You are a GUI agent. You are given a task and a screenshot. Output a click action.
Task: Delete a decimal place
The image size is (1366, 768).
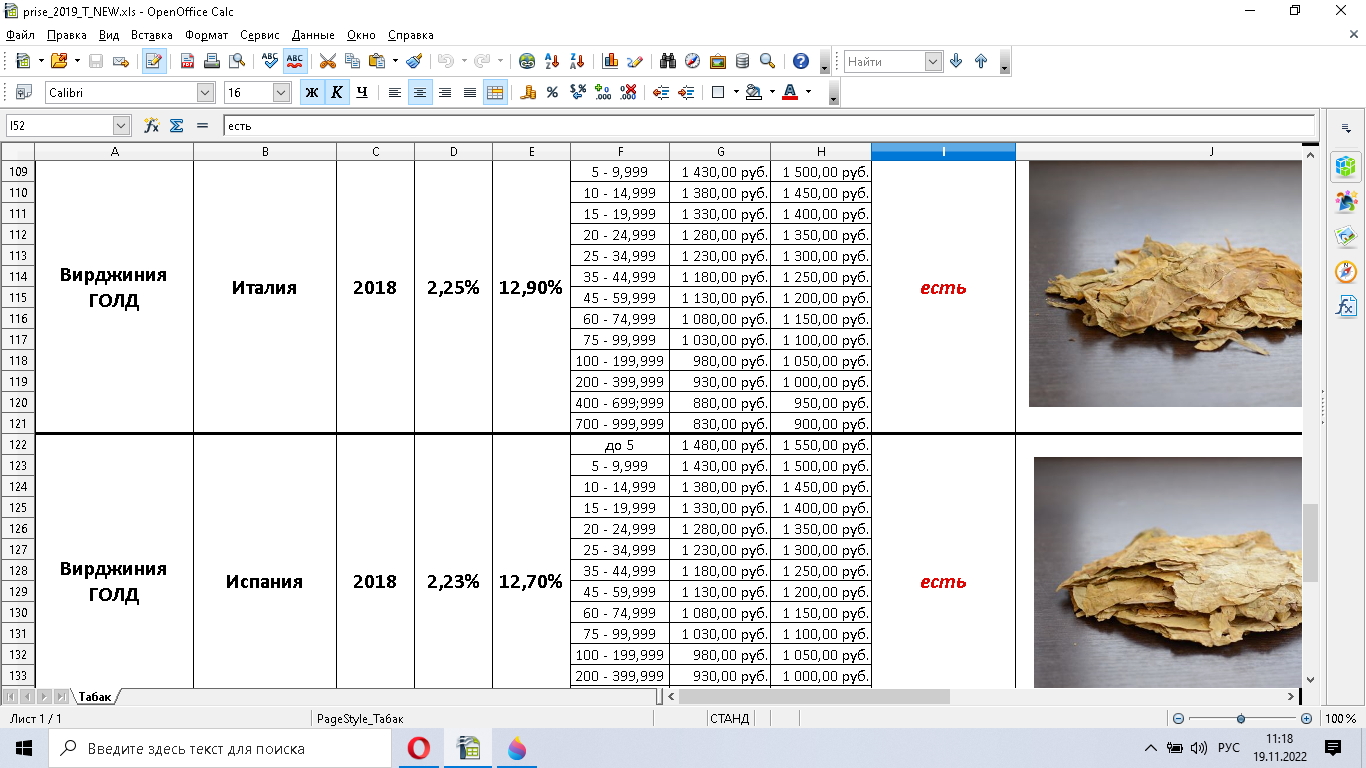[627, 92]
